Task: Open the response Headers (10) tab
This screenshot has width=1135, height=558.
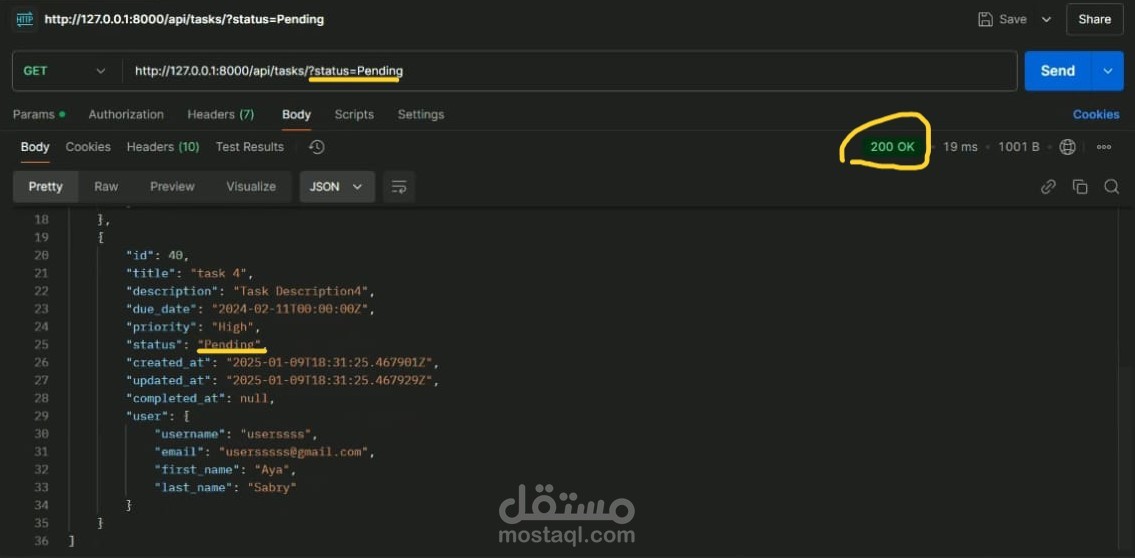Action: 163,147
